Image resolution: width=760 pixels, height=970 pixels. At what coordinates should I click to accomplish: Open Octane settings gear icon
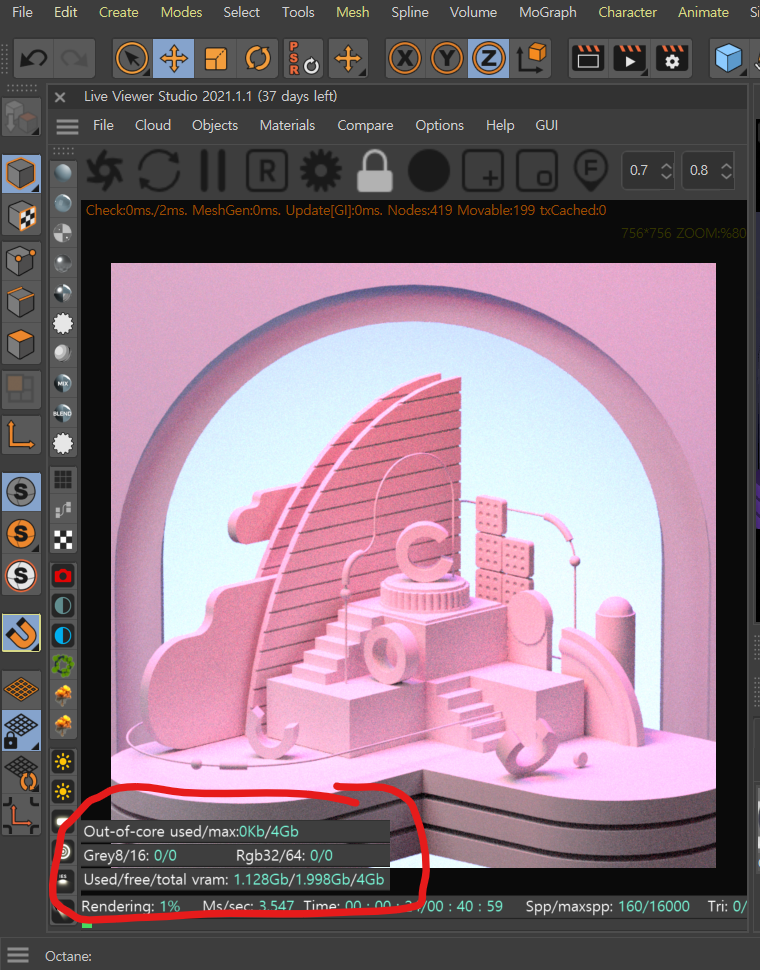(x=320, y=171)
